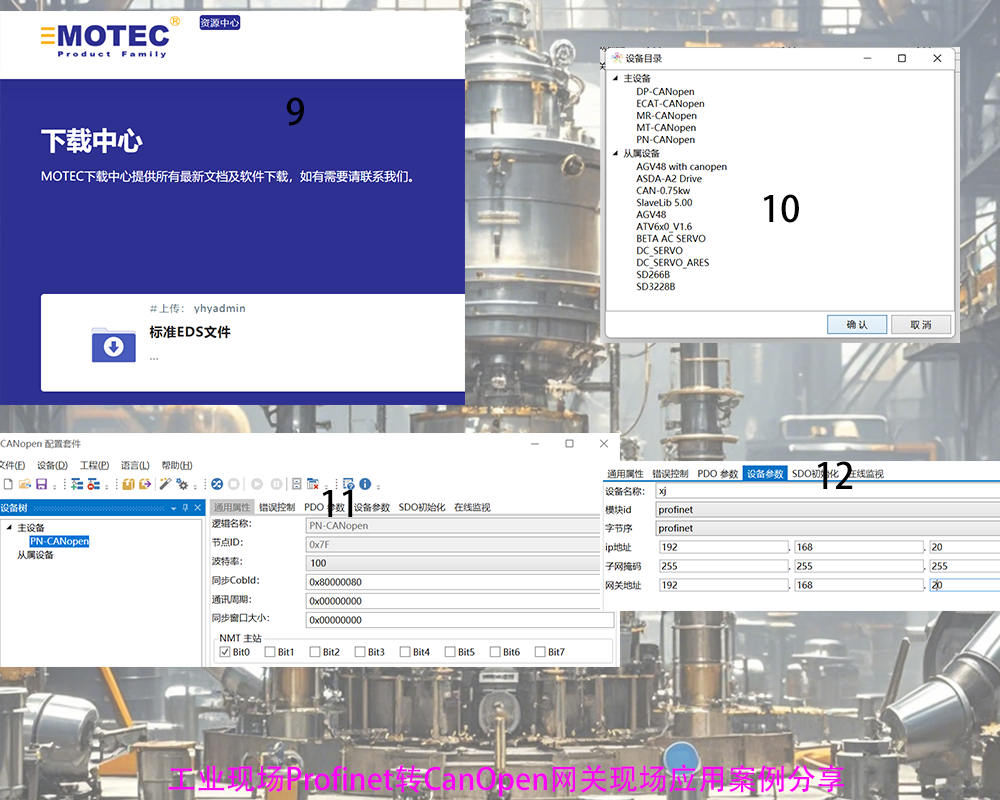
Task: Open the 帮助(H) menu
Action: [x=177, y=466]
